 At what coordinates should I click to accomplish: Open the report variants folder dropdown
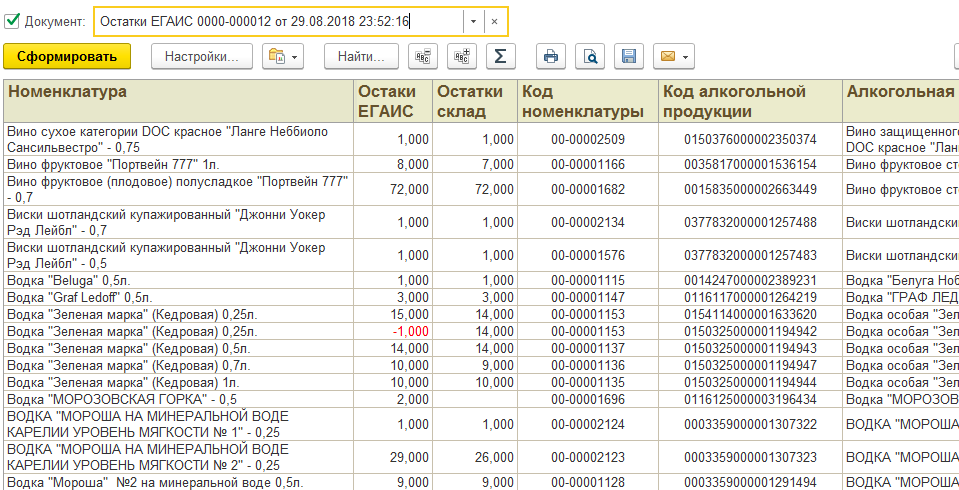click(283, 57)
